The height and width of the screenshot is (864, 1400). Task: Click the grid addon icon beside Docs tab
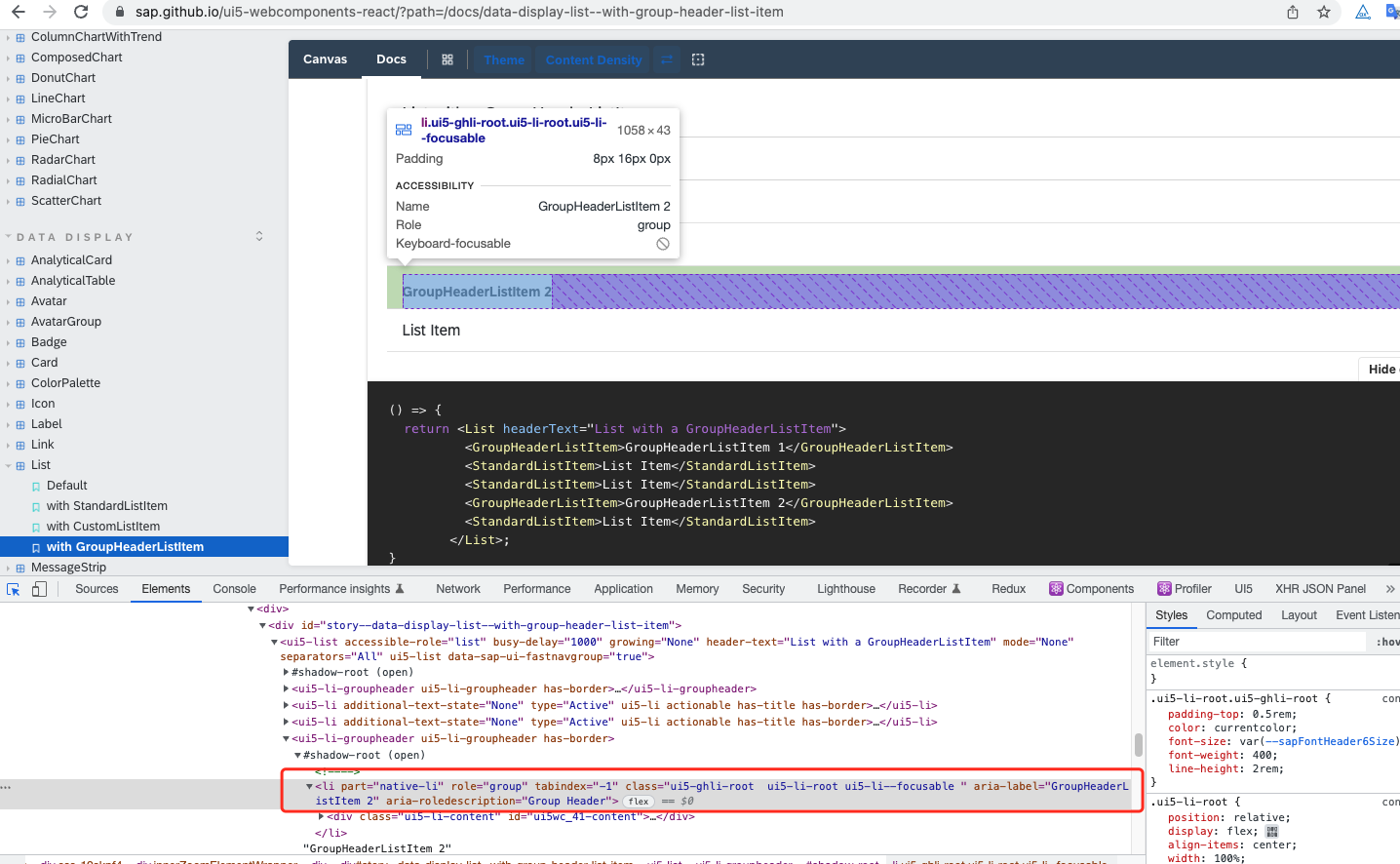[x=447, y=59]
